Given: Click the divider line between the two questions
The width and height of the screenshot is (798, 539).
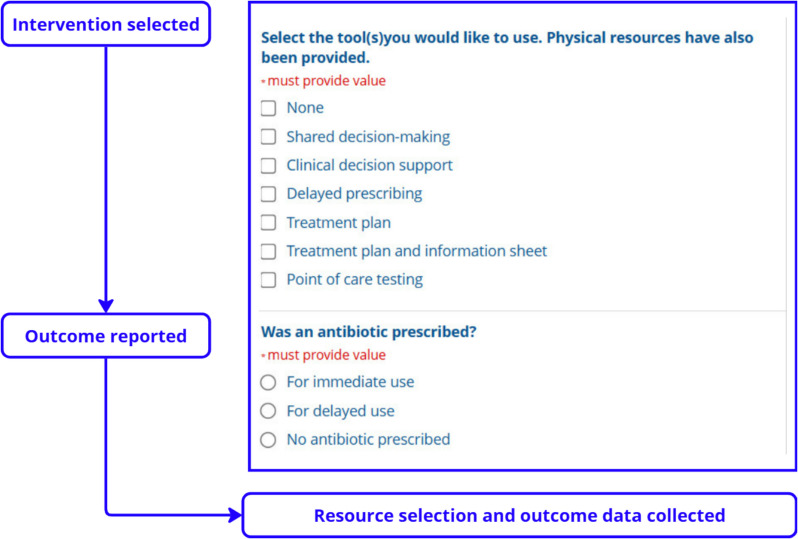Looking at the screenshot, I should click(x=521, y=311).
